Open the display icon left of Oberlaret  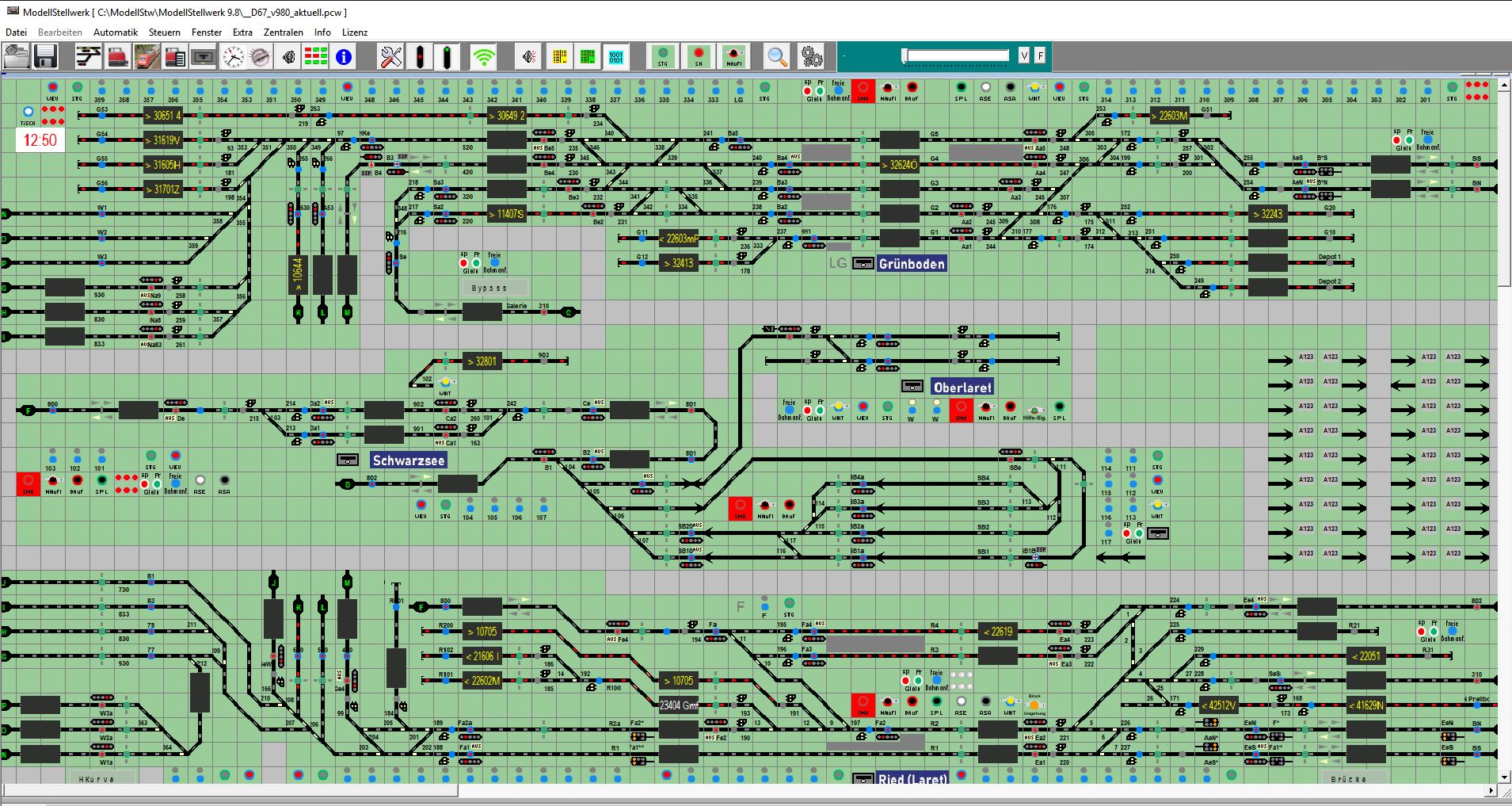912,387
